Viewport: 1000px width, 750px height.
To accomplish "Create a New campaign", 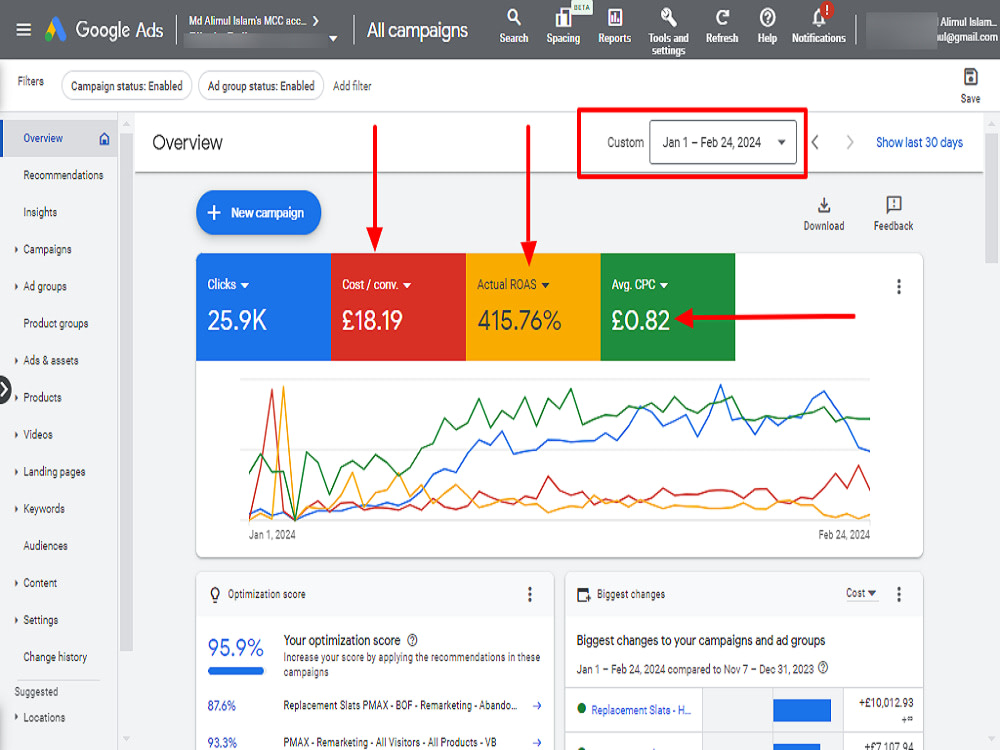I will pyautogui.click(x=258, y=212).
